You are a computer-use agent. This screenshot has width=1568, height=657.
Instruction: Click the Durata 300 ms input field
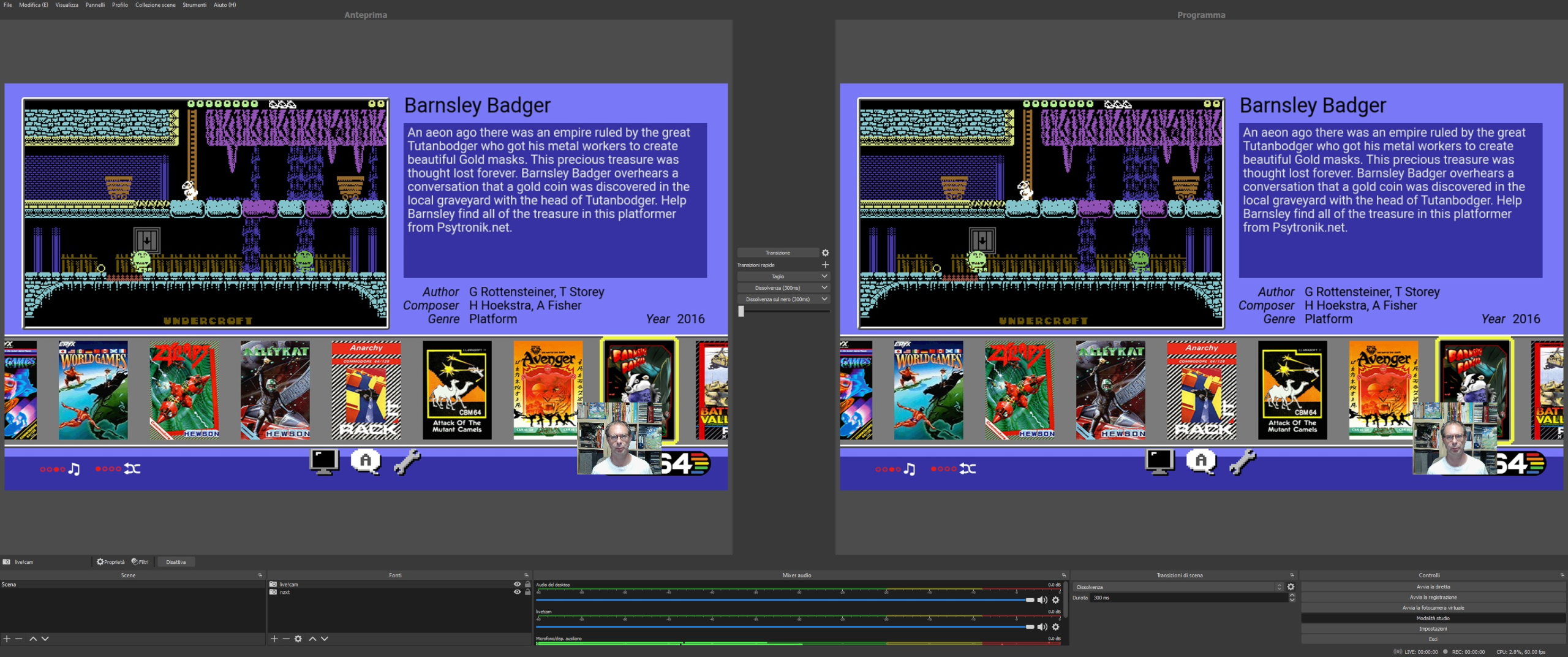tap(1188, 598)
